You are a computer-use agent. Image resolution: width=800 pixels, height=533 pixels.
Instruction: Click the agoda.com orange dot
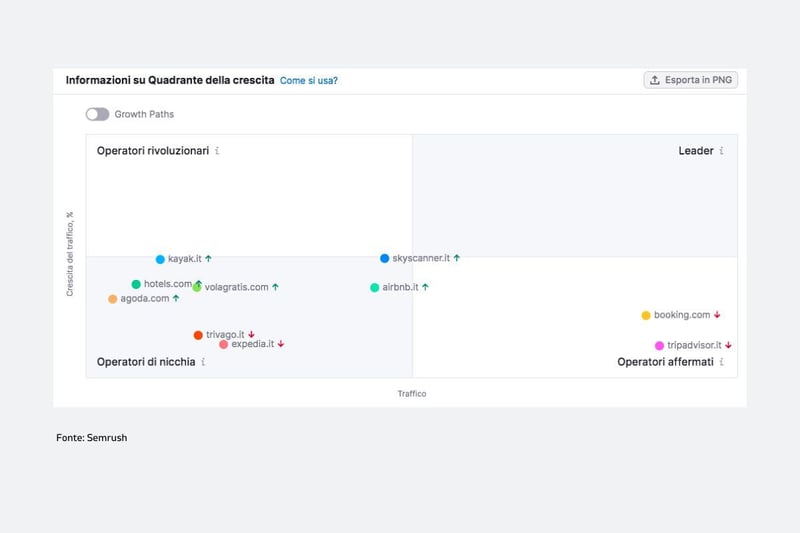point(113,299)
